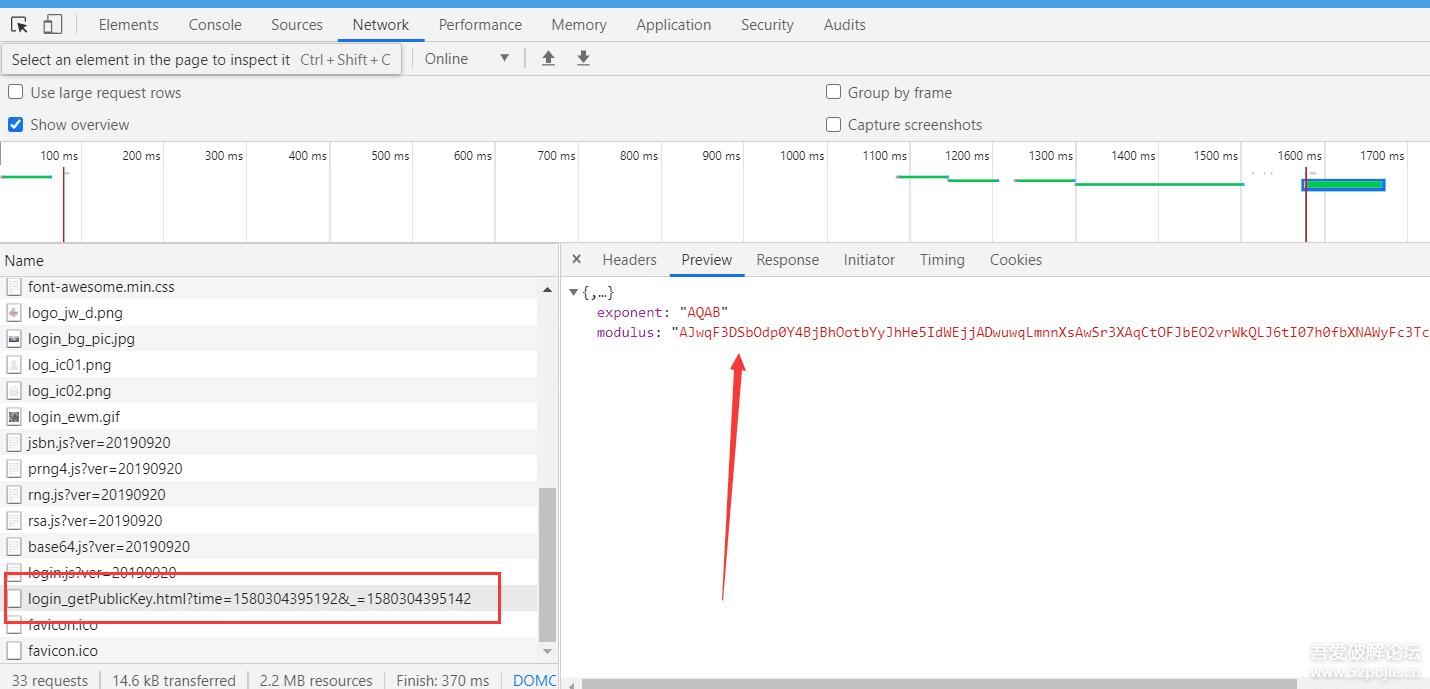The image size is (1430, 689).
Task: Click the logo_jw_d.png file icon
Action: (13, 312)
